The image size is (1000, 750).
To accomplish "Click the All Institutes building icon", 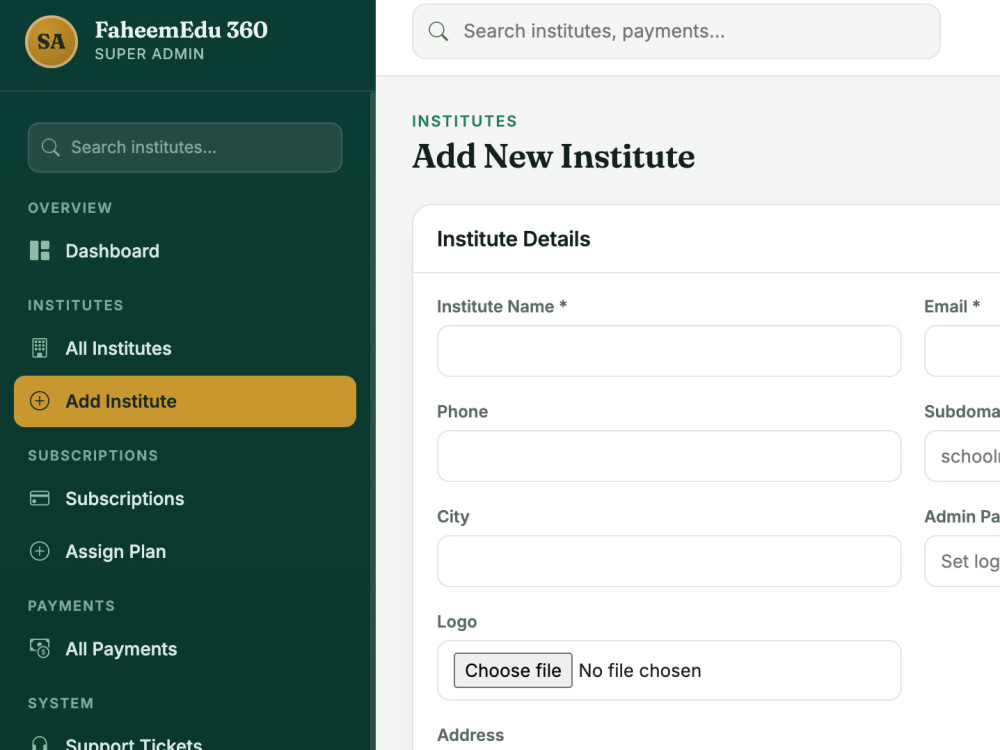I will [40, 348].
